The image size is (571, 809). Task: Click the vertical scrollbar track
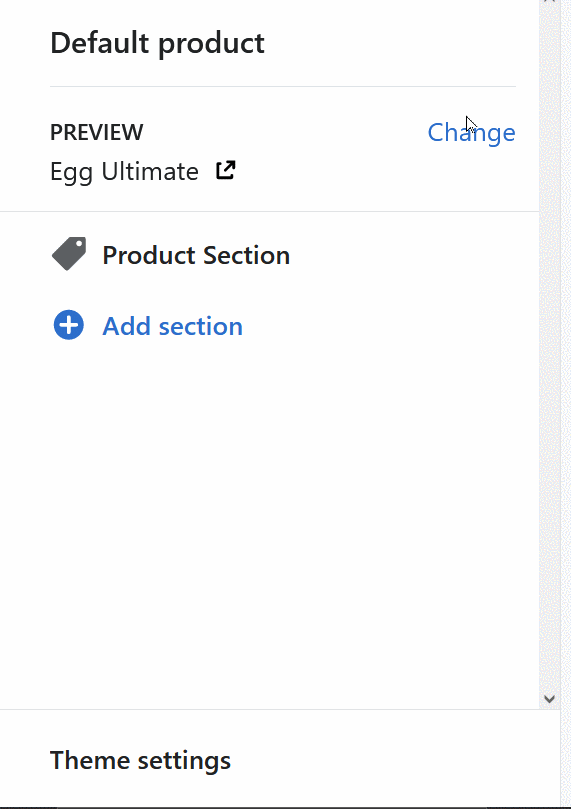click(x=549, y=349)
